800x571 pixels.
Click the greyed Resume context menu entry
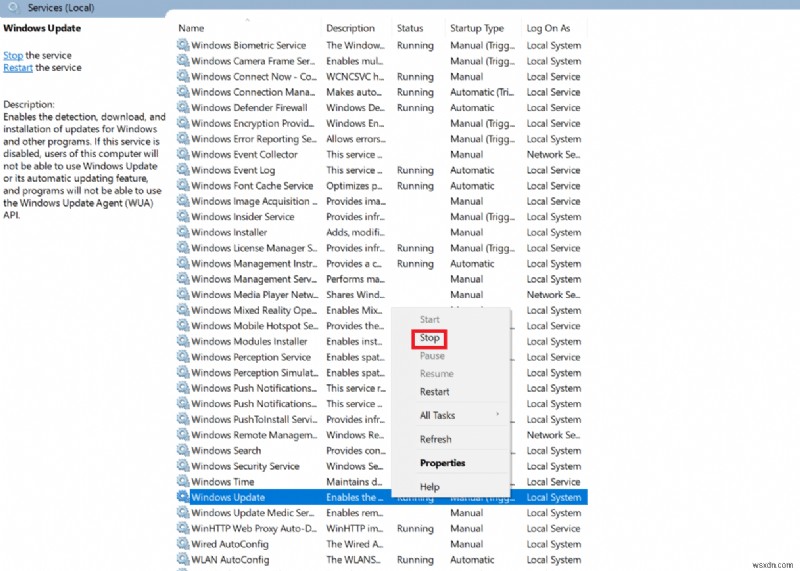[x=437, y=374]
